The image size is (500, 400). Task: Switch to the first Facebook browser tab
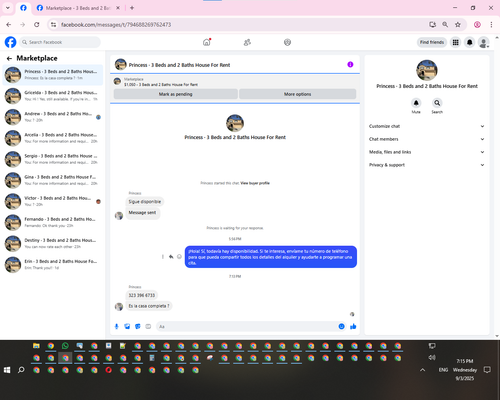23,8
